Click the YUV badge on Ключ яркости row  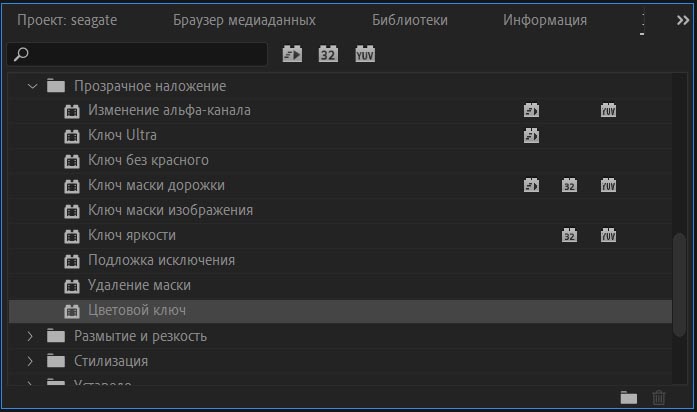pyautogui.click(x=608, y=236)
